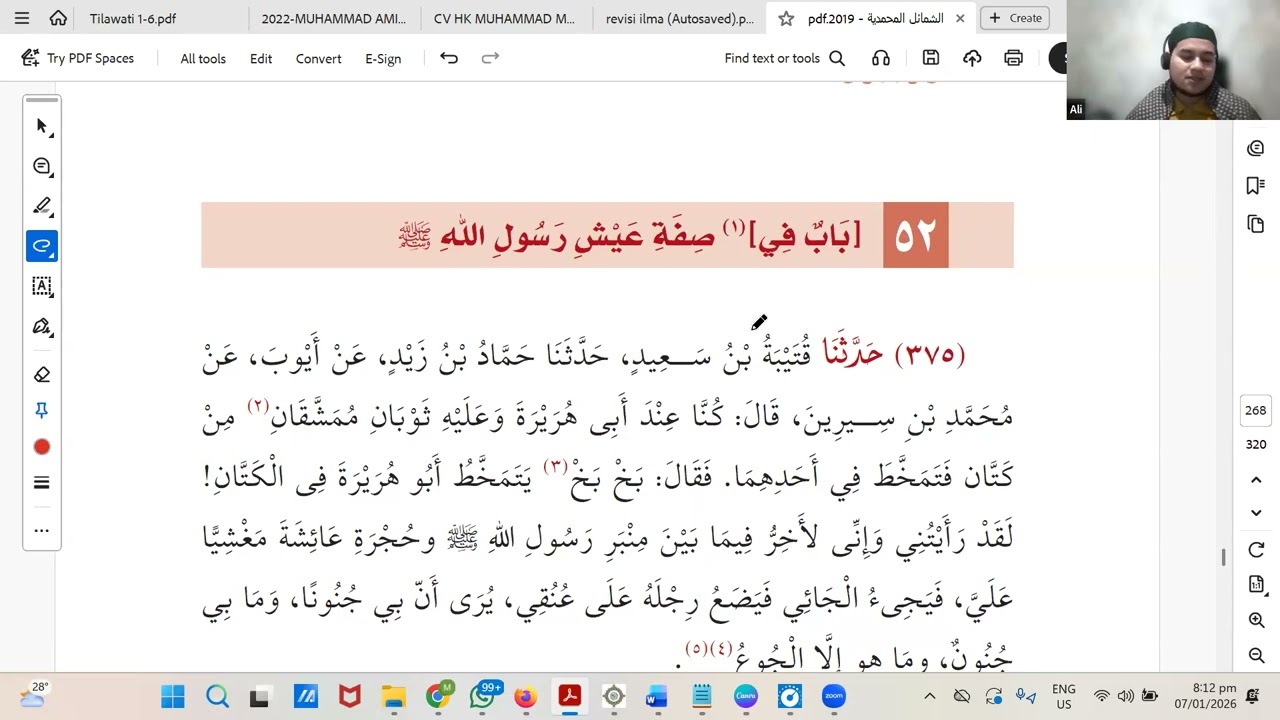Pick the highlighter pen tool
Viewport: 1280px width, 720px height.
(42, 206)
